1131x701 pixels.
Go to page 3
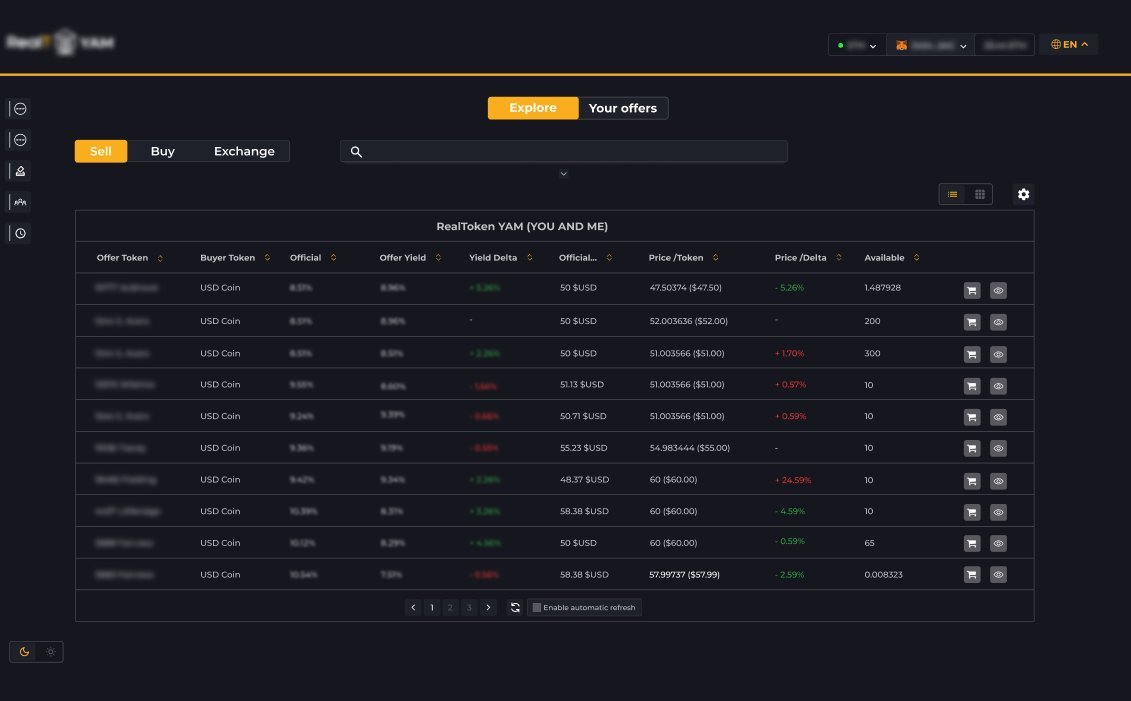coord(470,607)
